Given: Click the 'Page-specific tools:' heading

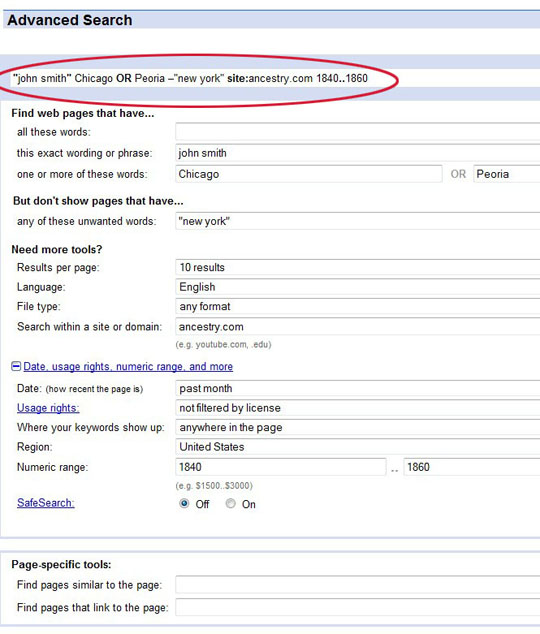Looking at the screenshot, I should coord(61,564).
